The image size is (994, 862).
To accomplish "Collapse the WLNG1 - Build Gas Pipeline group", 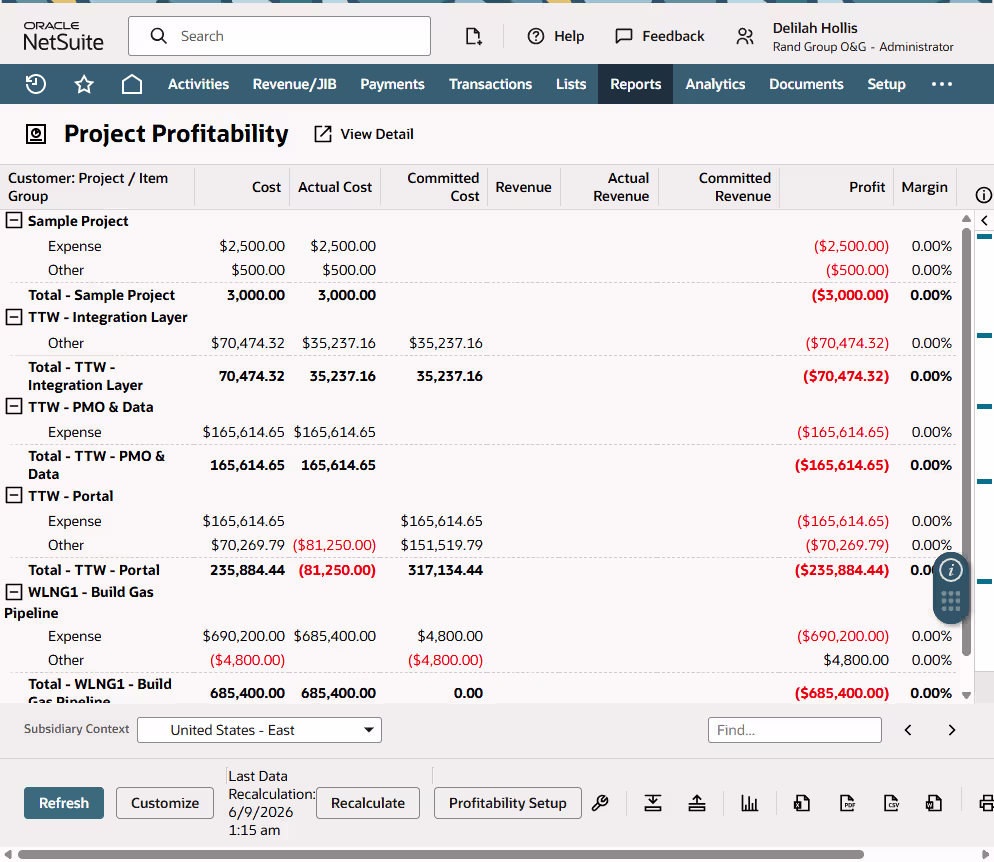I will 14,592.
